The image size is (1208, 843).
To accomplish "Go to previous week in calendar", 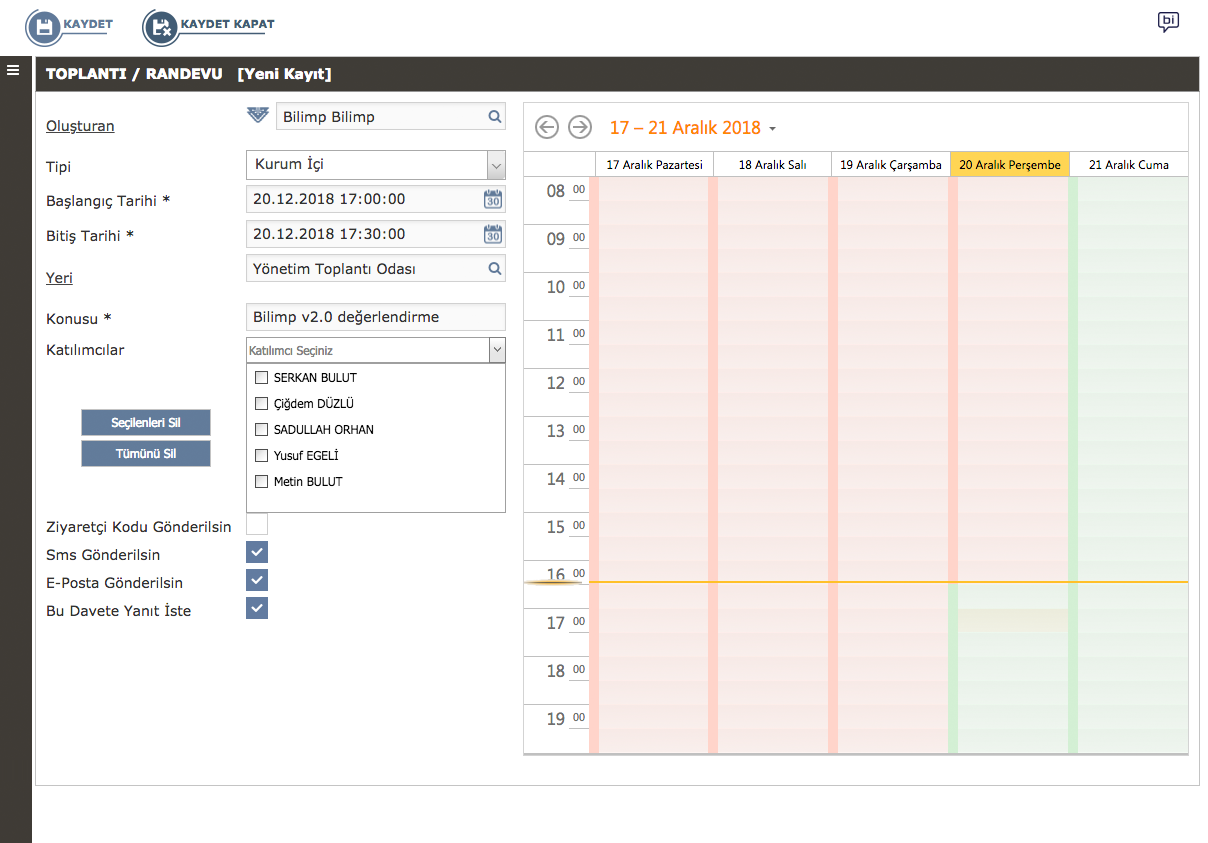I will pos(546,127).
